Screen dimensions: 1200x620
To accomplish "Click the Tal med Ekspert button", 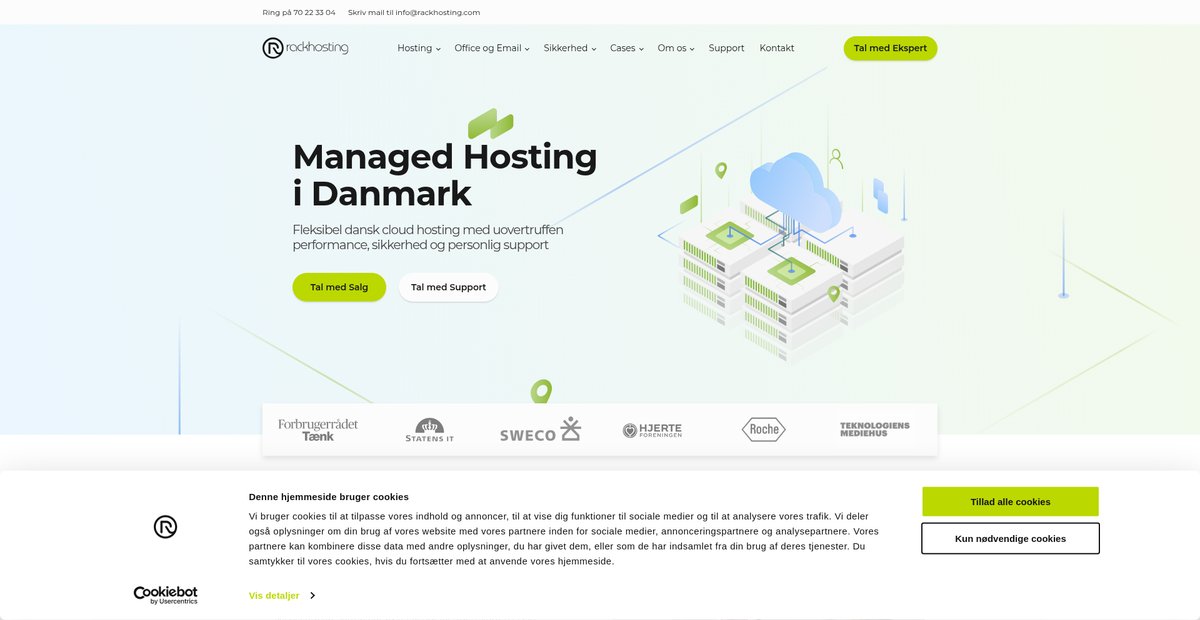I will (x=890, y=48).
